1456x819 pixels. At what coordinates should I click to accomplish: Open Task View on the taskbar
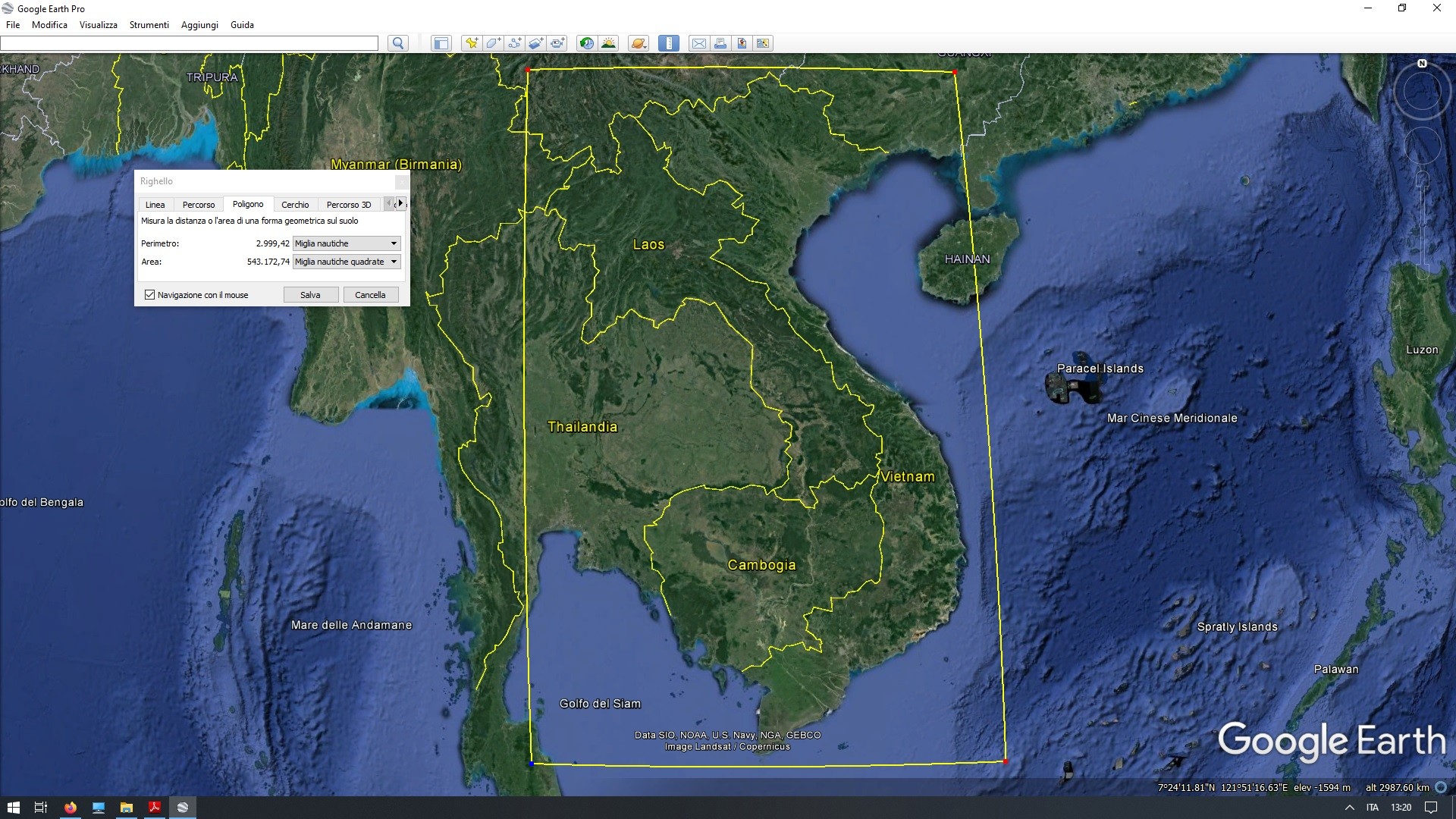click(x=42, y=808)
